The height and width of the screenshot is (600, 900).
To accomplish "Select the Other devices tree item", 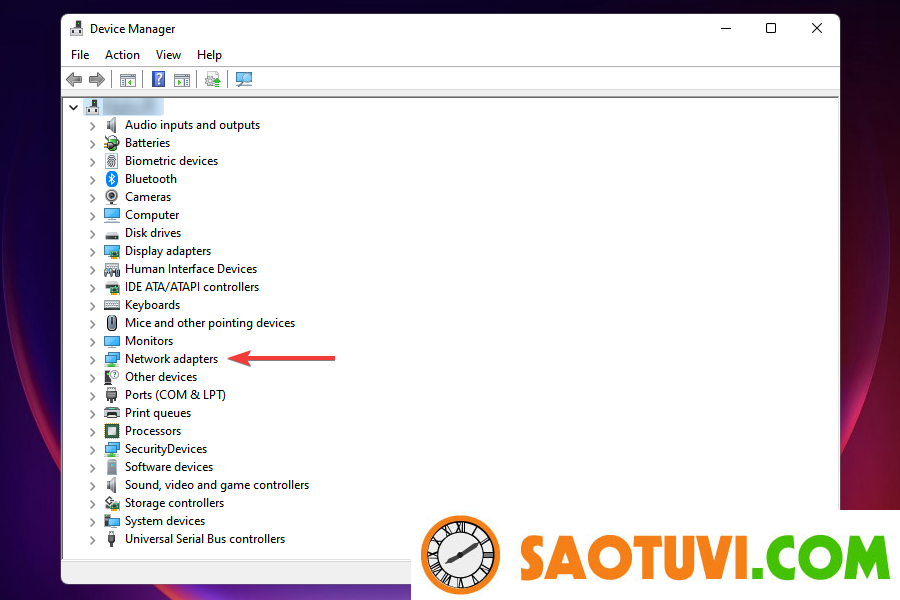I will pyautogui.click(x=160, y=377).
